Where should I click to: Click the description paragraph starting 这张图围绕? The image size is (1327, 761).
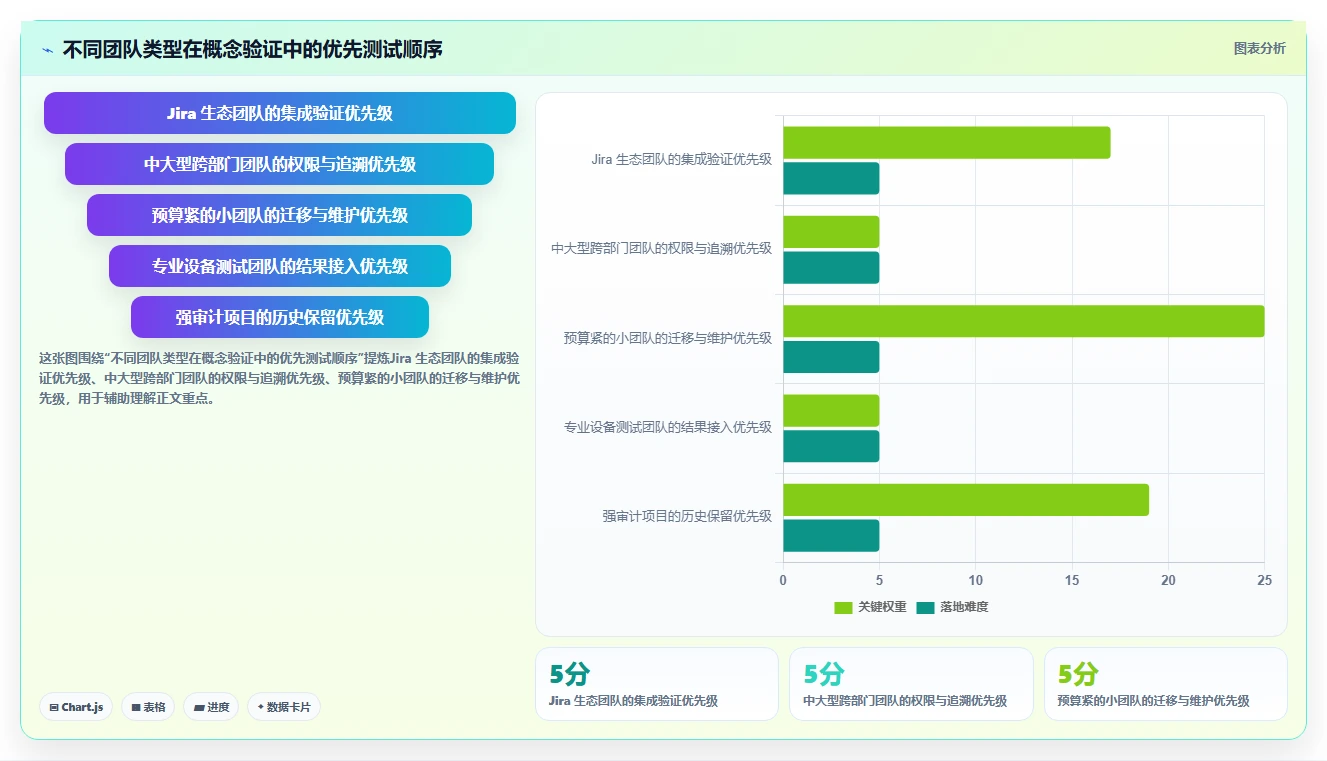(x=279, y=378)
